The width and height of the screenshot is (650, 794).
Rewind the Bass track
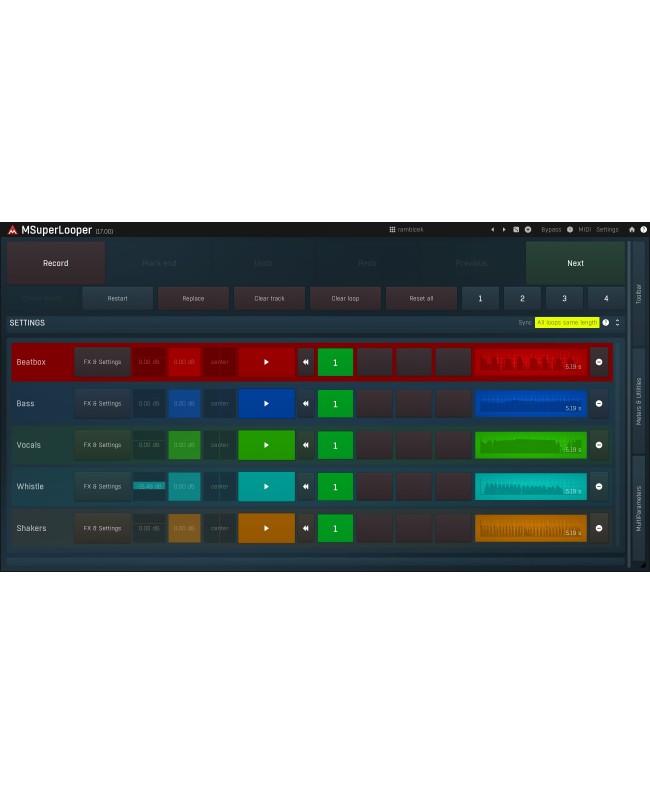306,404
